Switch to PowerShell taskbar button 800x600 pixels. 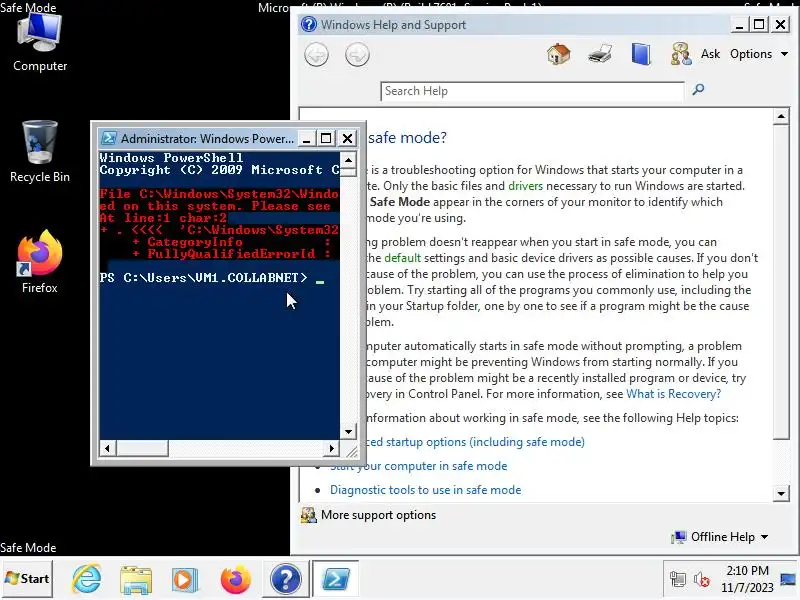point(336,579)
